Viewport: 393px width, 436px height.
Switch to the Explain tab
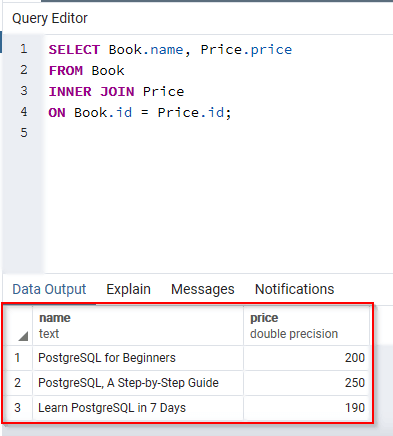[128, 289]
